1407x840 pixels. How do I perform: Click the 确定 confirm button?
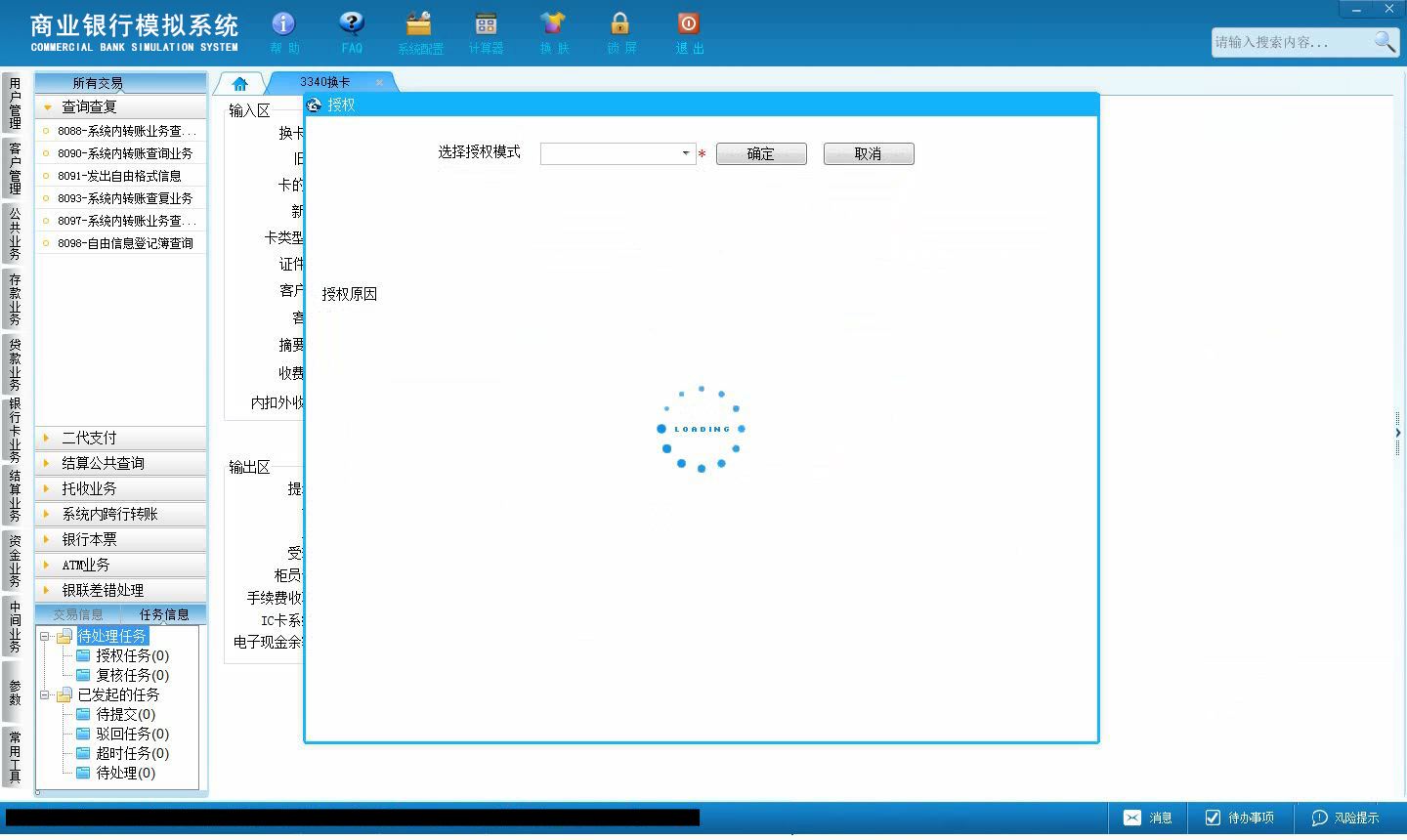pos(761,153)
